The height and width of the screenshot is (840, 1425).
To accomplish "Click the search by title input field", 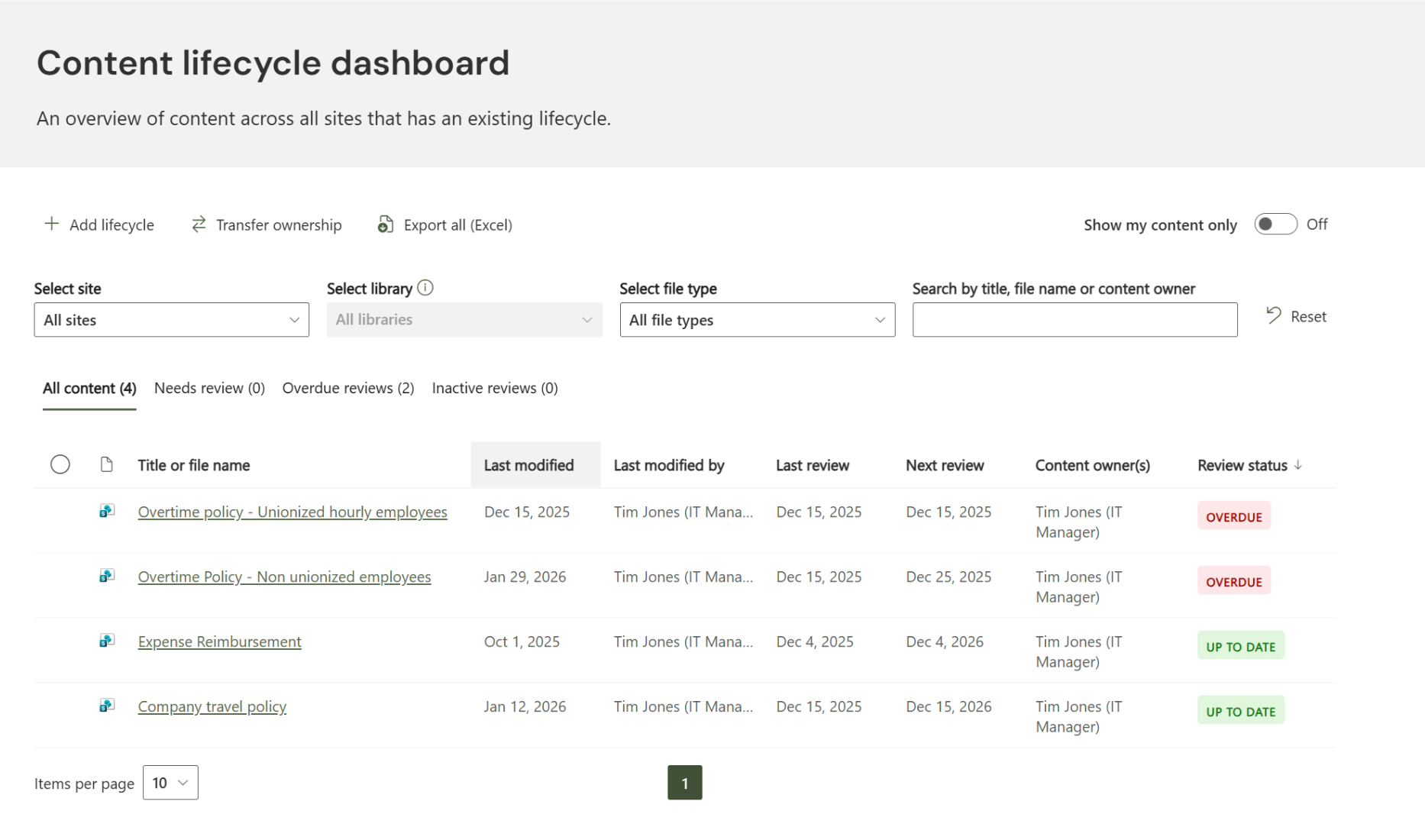I will (1074, 320).
